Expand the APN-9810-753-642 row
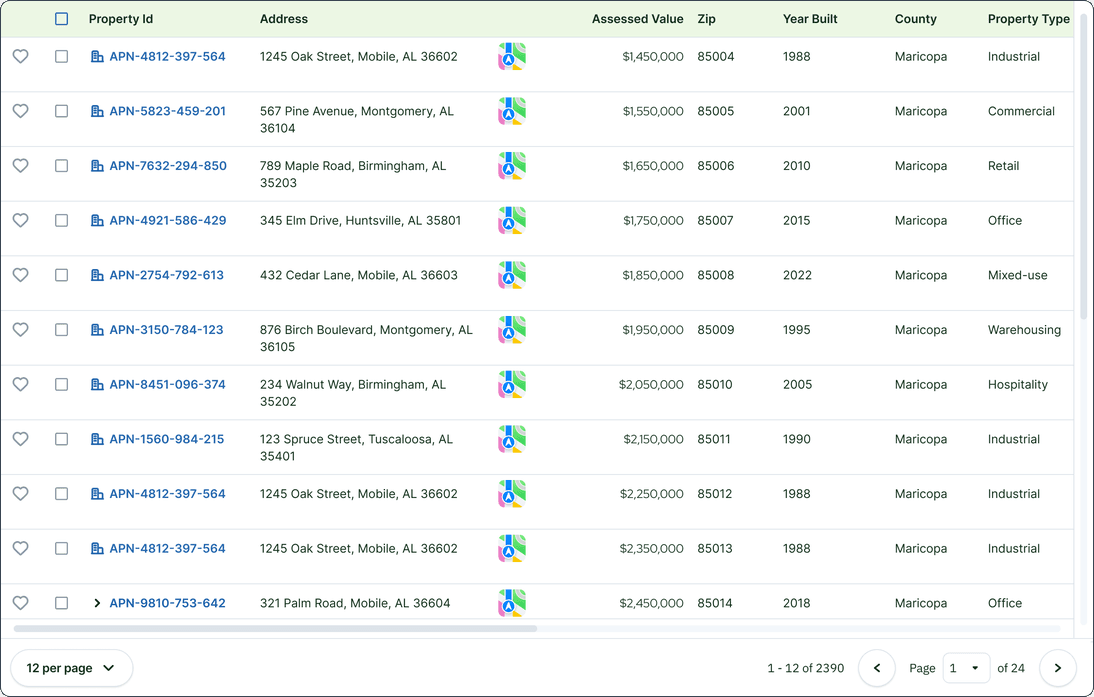The height and width of the screenshot is (697, 1094). click(97, 603)
